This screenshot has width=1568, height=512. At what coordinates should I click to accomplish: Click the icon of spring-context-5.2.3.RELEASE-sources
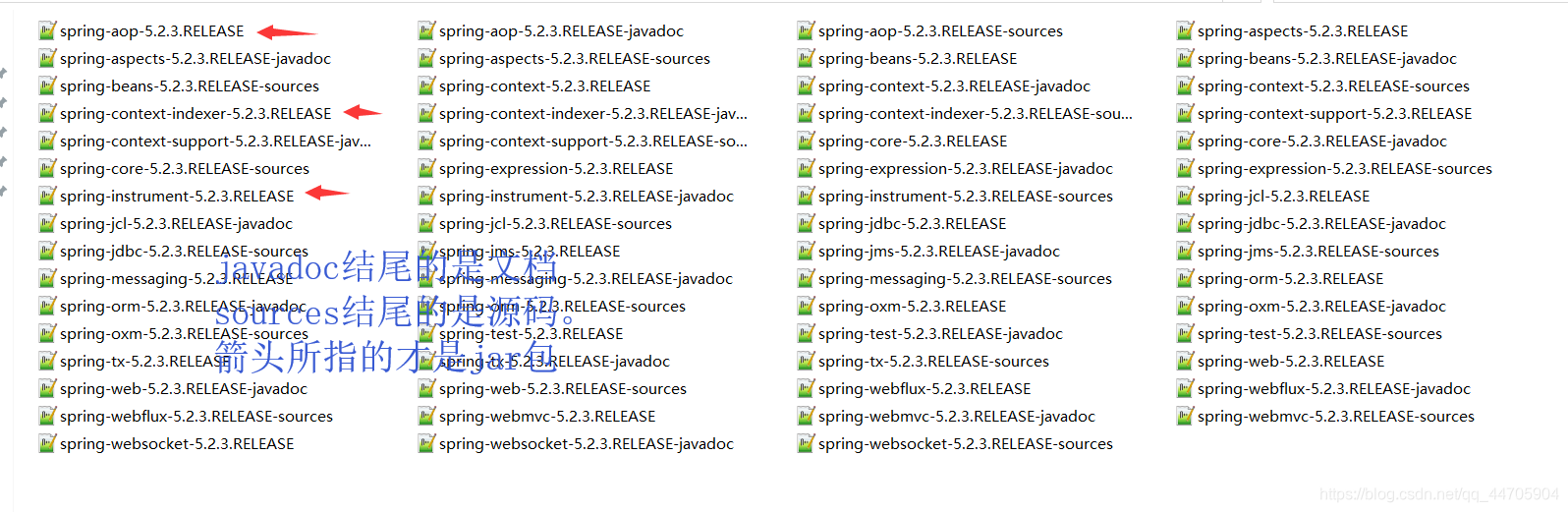point(1185,86)
